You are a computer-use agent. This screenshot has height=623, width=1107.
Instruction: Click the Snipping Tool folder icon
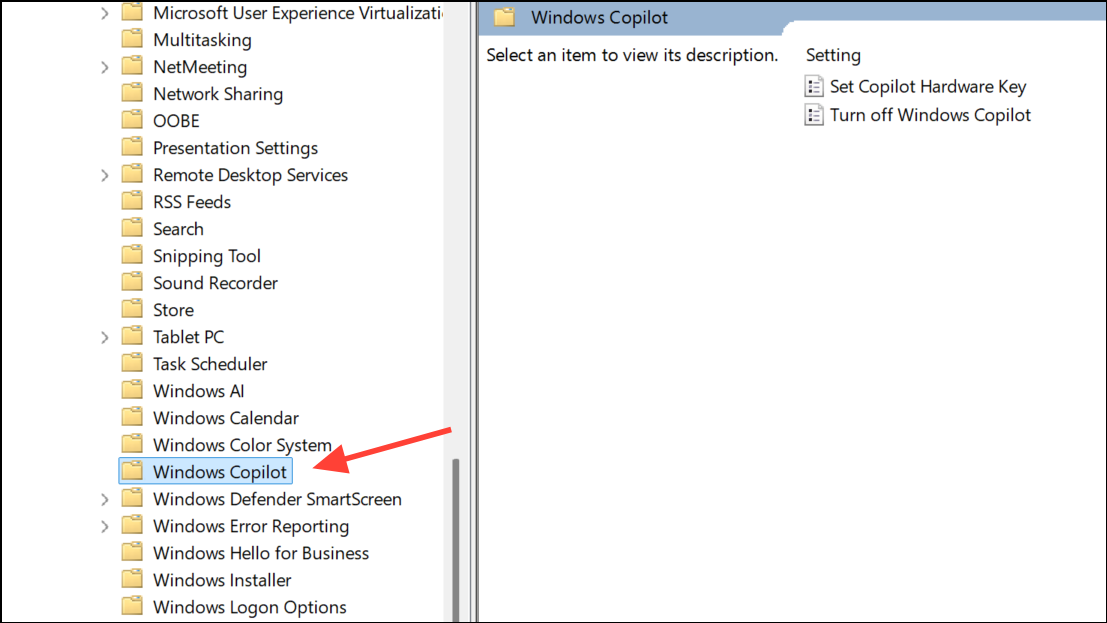pos(132,256)
